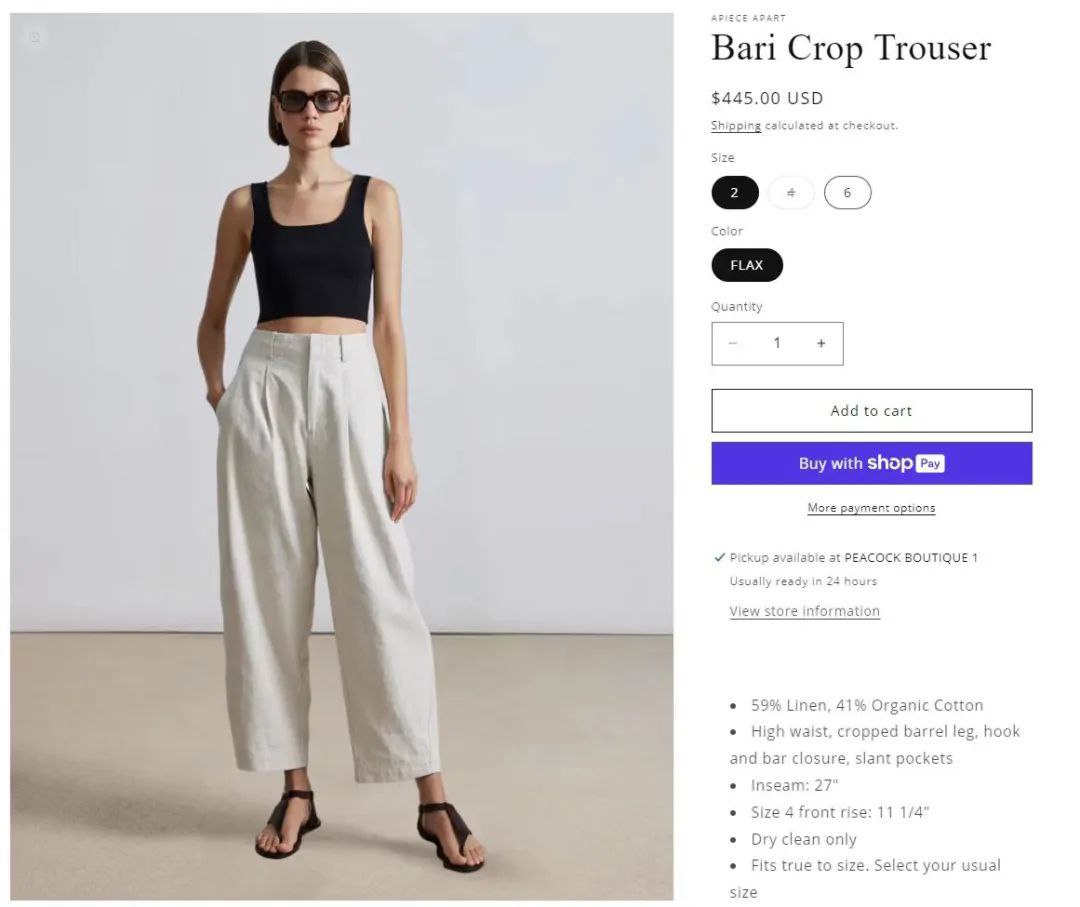Choose size 6
This screenshot has height=907, width=1080.
[x=847, y=193]
